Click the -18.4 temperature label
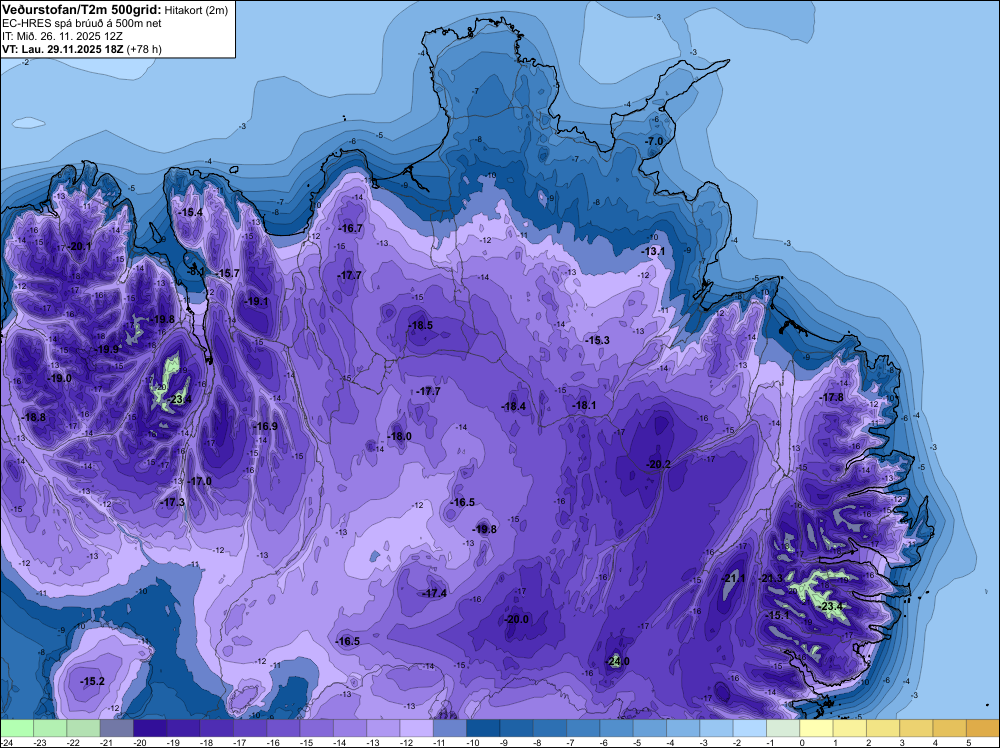The width and height of the screenshot is (1000, 748). click(513, 406)
